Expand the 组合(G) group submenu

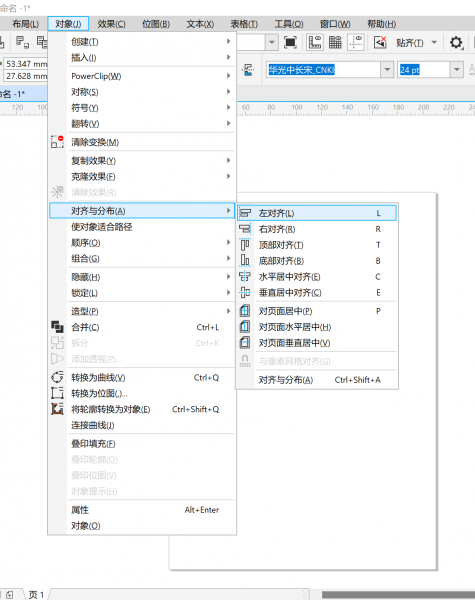(x=142, y=259)
